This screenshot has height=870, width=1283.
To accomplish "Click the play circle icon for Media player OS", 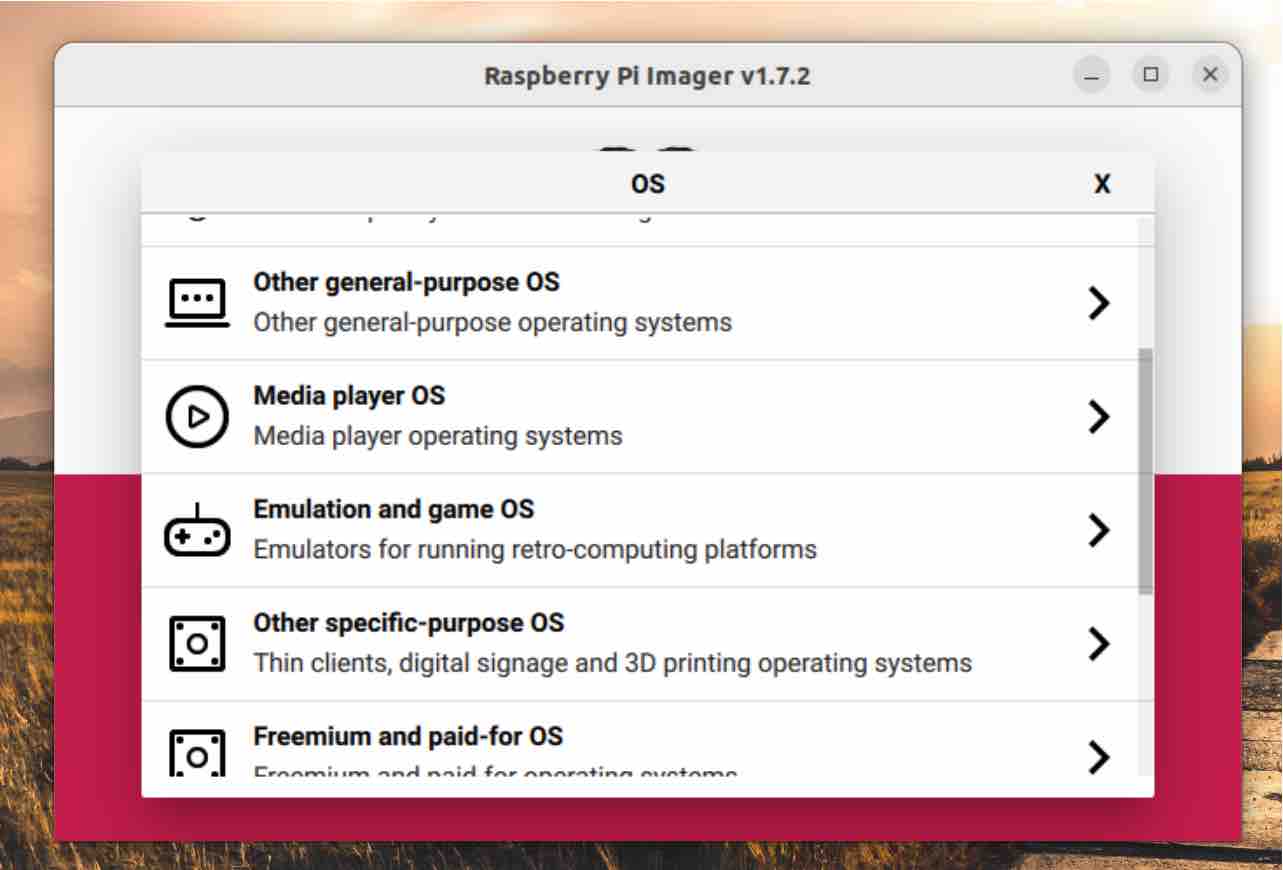I will click(197, 416).
